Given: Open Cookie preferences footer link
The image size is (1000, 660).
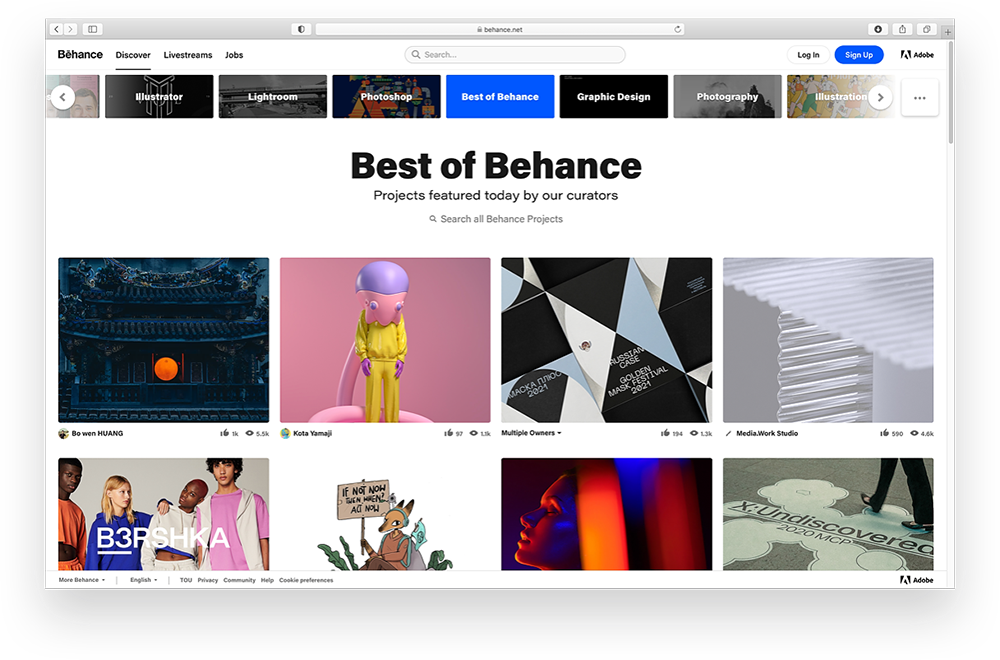Looking at the screenshot, I should [306, 580].
